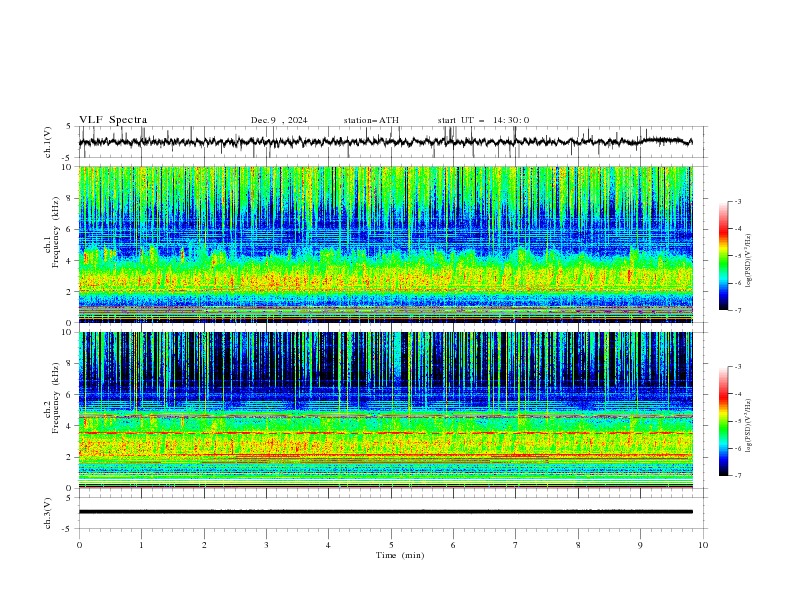The height and width of the screenshot is (612, 792).
Task: Click time-axis tick label "2"
Action: click(204, 545)
